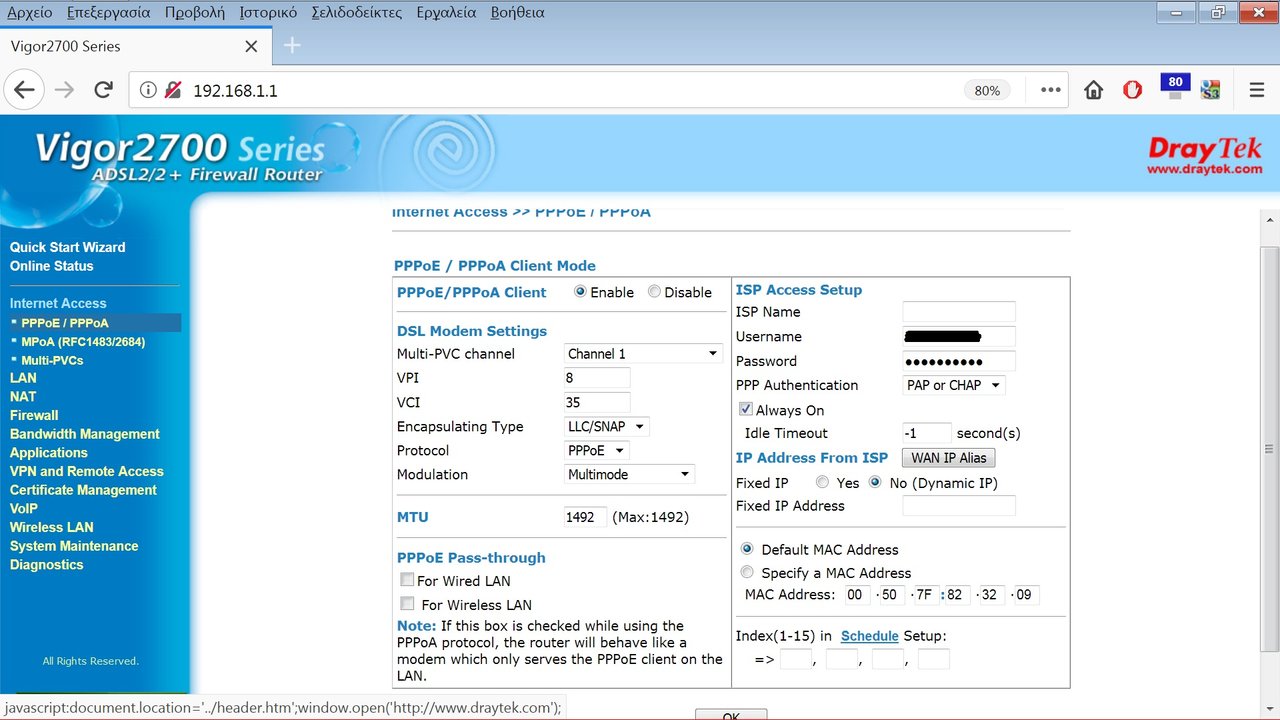1280x720 pixels.
Task: Open VPN and Remote Access in sidebar
Action: 87,471
